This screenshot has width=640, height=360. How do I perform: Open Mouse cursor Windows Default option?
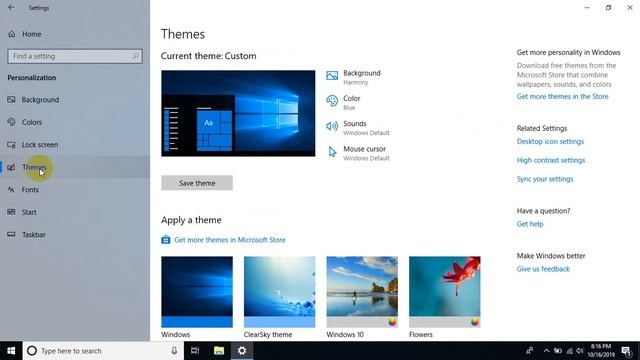coord(366,153)
